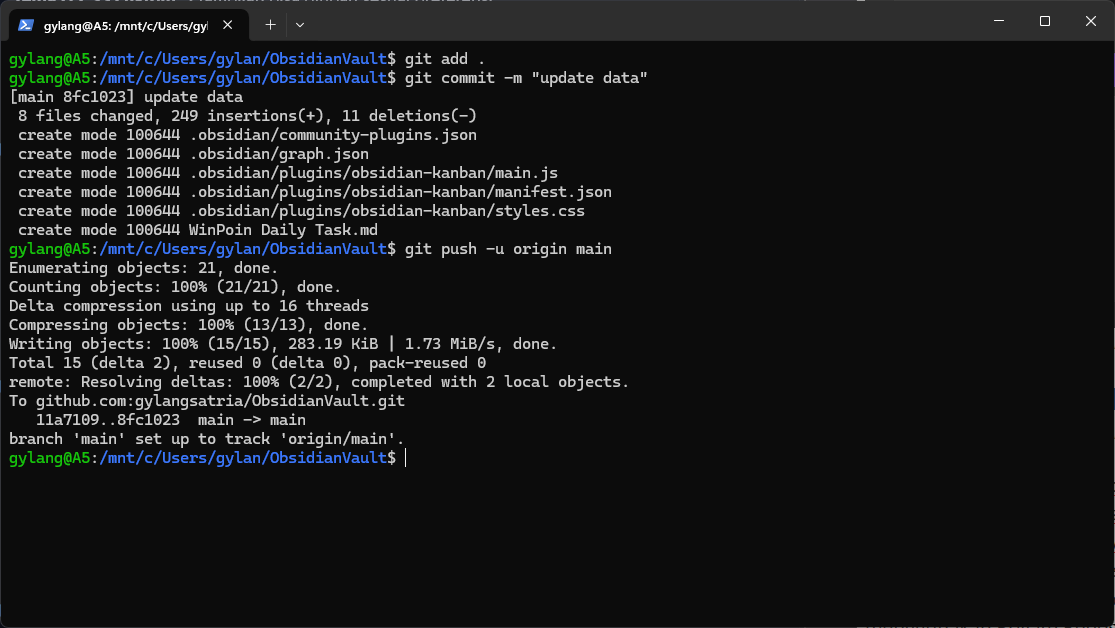Viewport: 1115px width, 628px height.
Task: Close the Windows Terminal window
Action: pos(1090,21)
